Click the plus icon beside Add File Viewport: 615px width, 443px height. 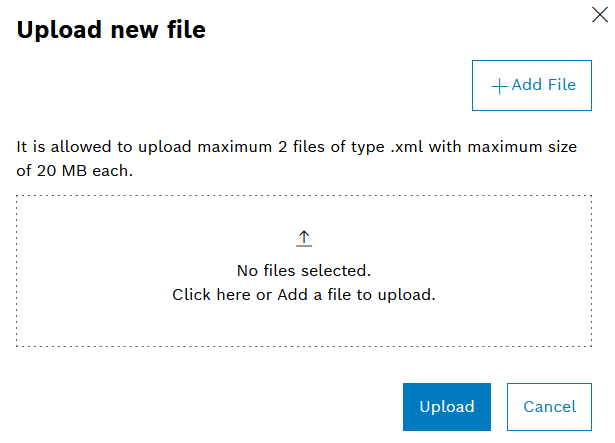(499, 86)
